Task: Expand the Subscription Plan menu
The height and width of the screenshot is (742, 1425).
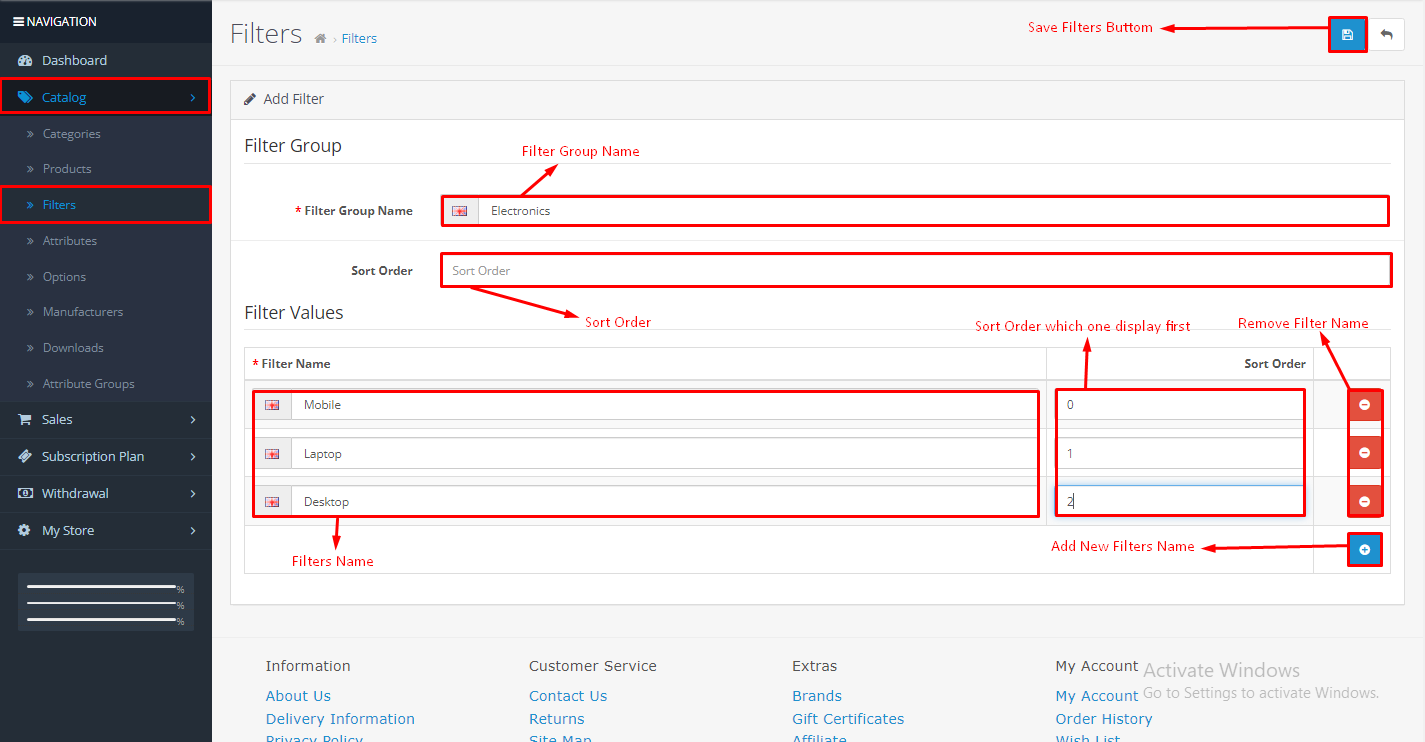Action: (88, 456)
